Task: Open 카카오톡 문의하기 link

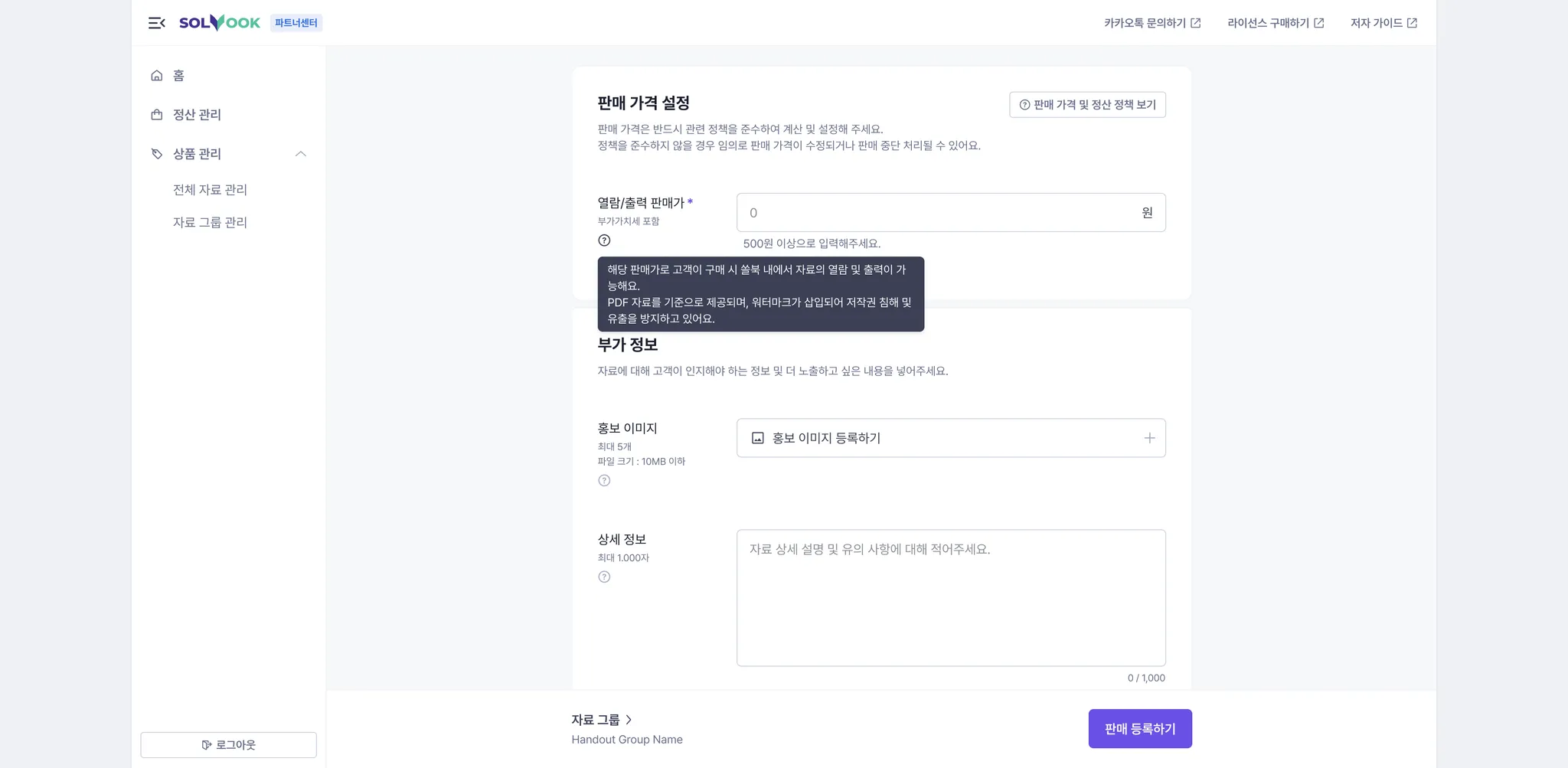Action: coord(1152,23)
